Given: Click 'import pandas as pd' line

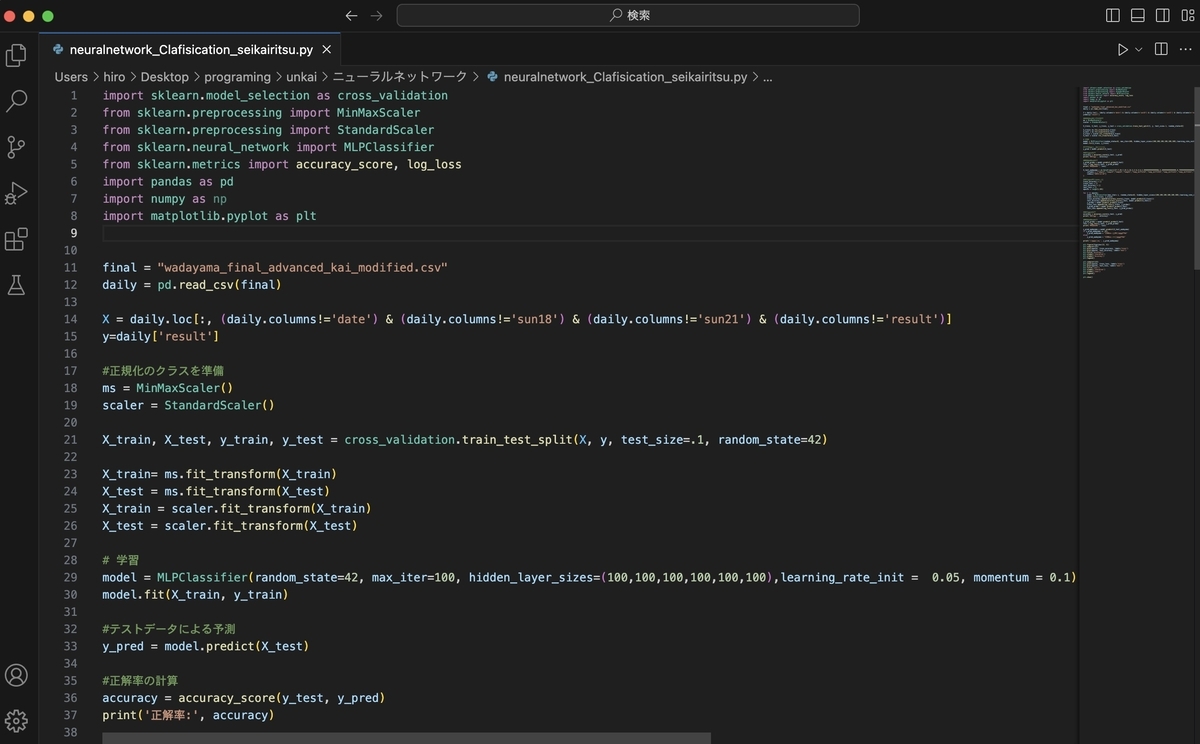Looking at the screenshot, I should 167,181.
